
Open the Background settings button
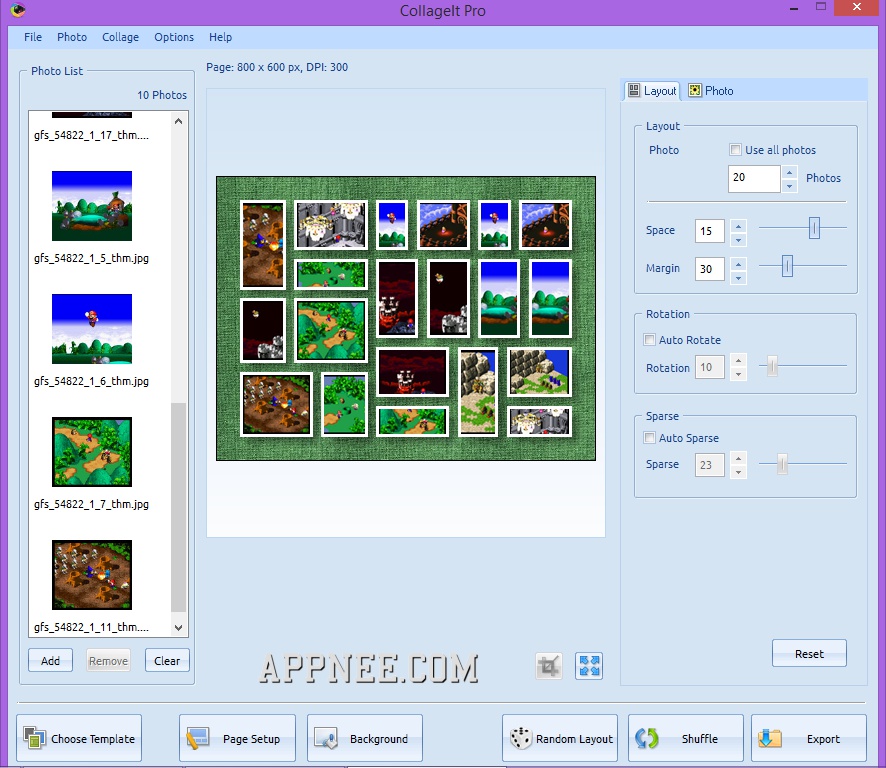[365, 738]
